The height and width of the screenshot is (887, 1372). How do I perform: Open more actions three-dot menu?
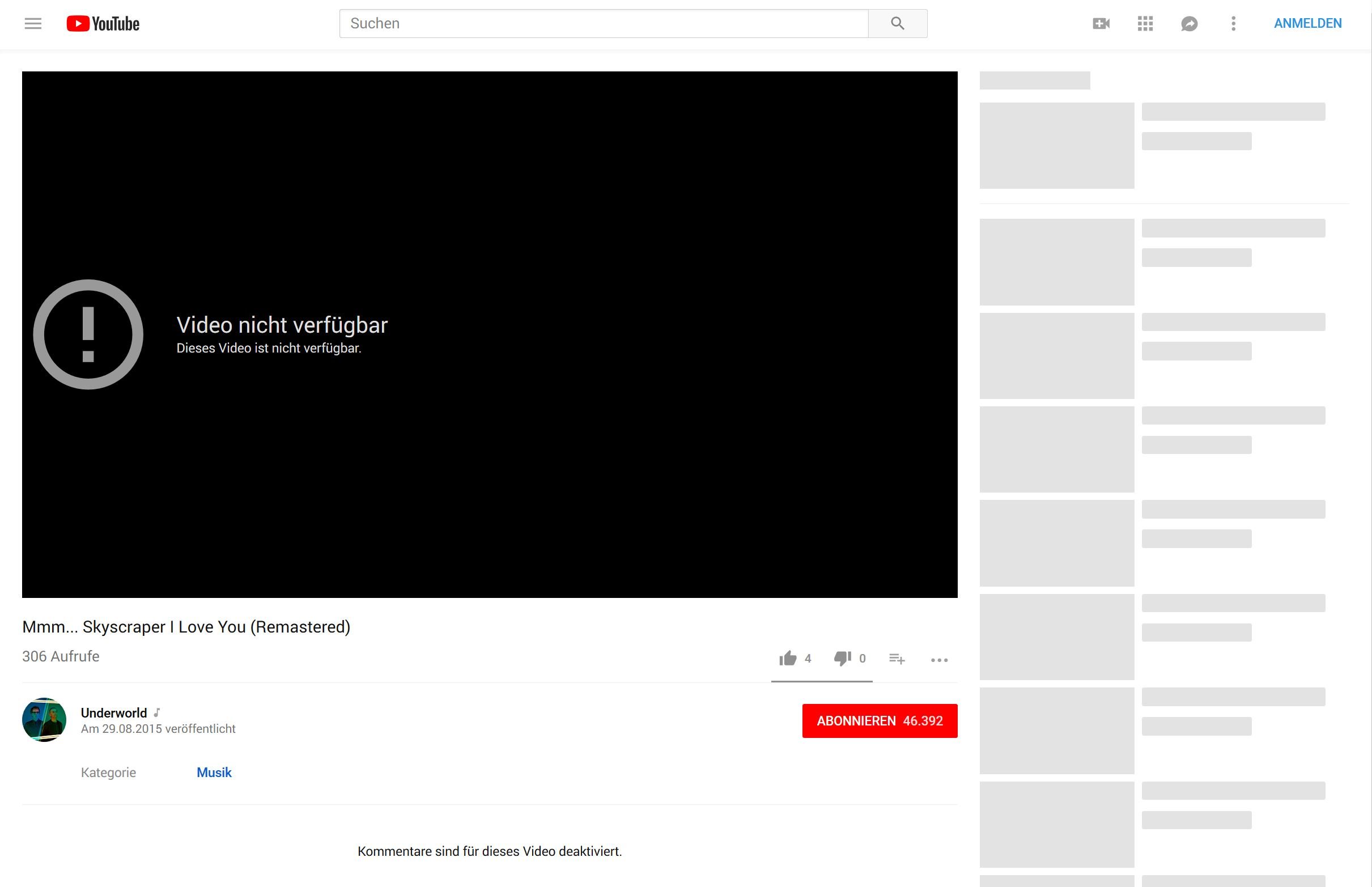[938, 660]
